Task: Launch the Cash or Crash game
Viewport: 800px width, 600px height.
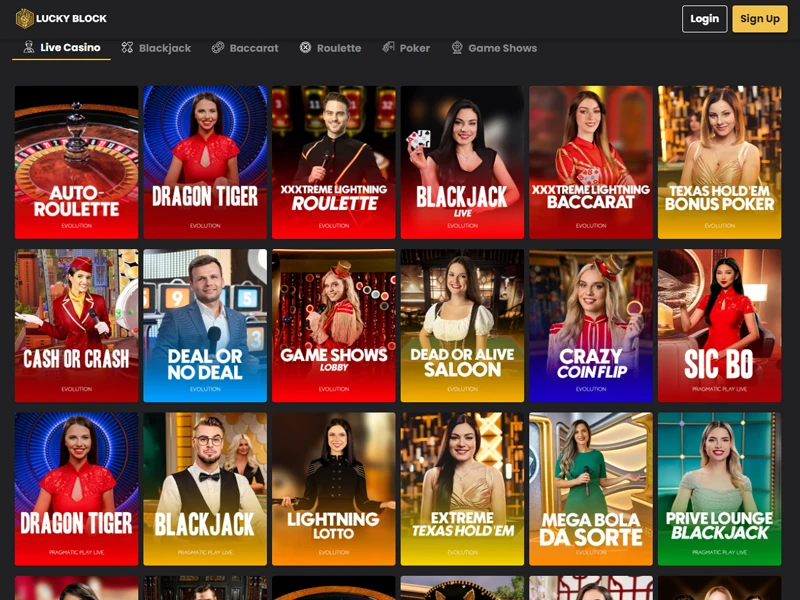Action: [77, 326]
